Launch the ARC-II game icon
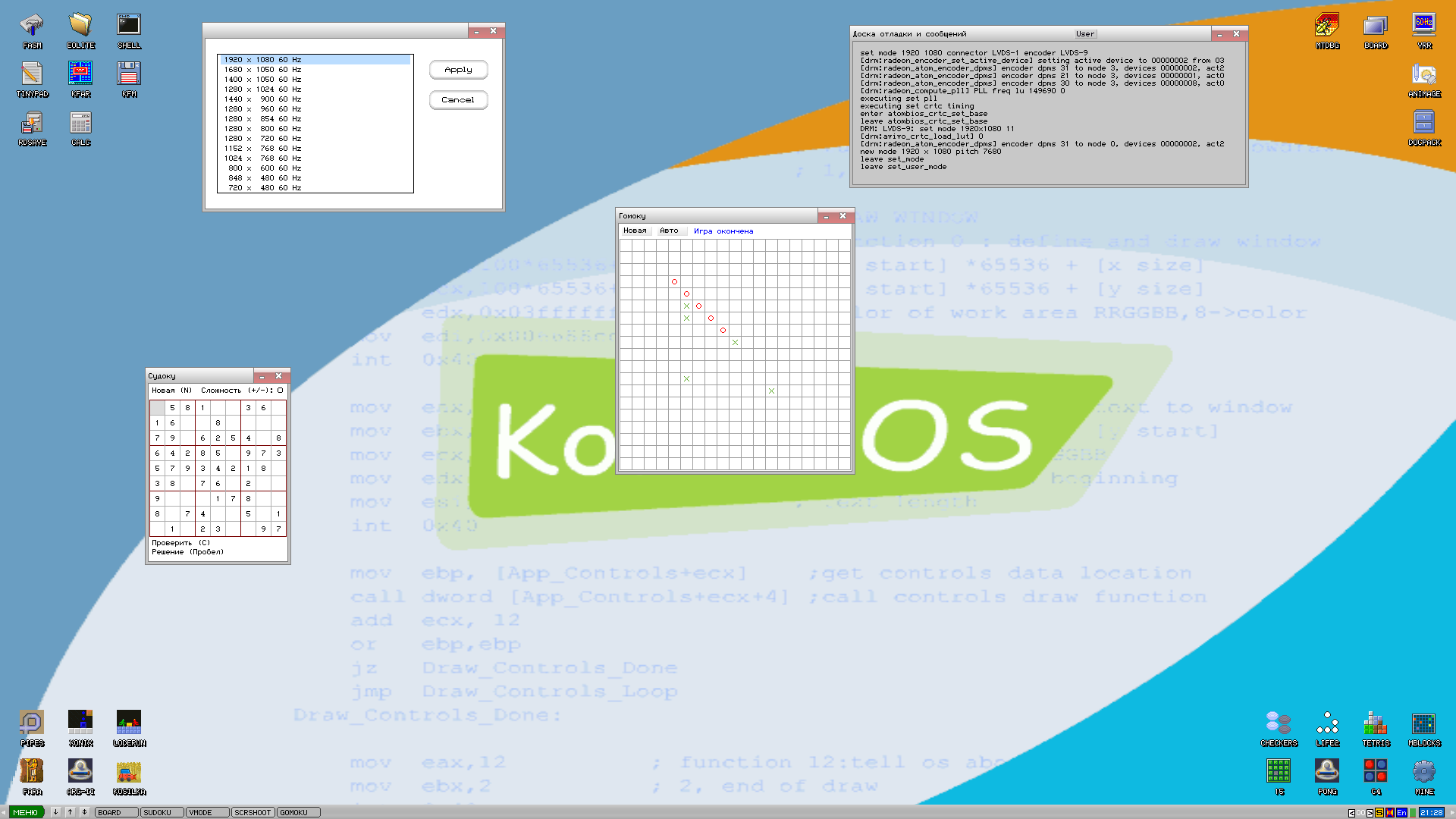Image resolution: width=1456 pixels, height=819 pixels. click(x=80, y=777)
